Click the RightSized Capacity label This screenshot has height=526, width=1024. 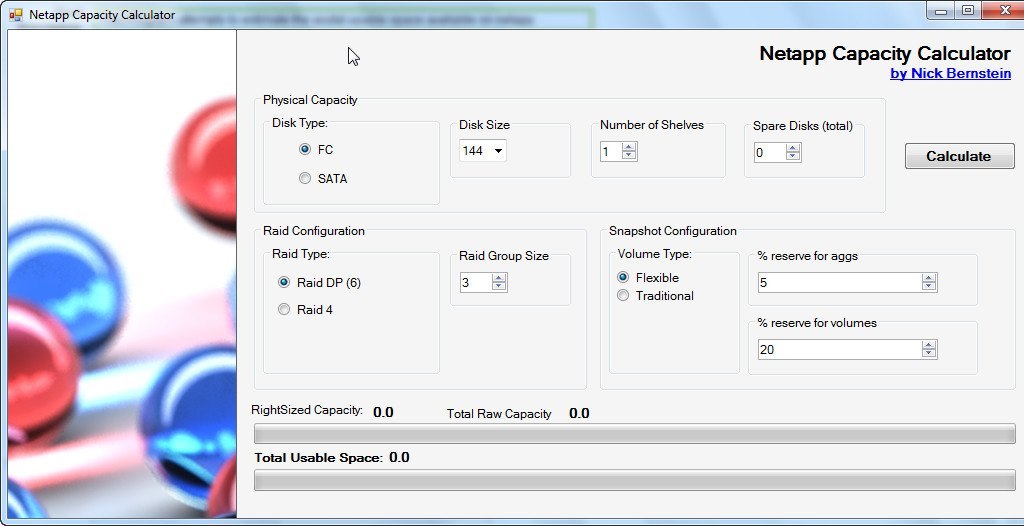[x=307, y=410]
